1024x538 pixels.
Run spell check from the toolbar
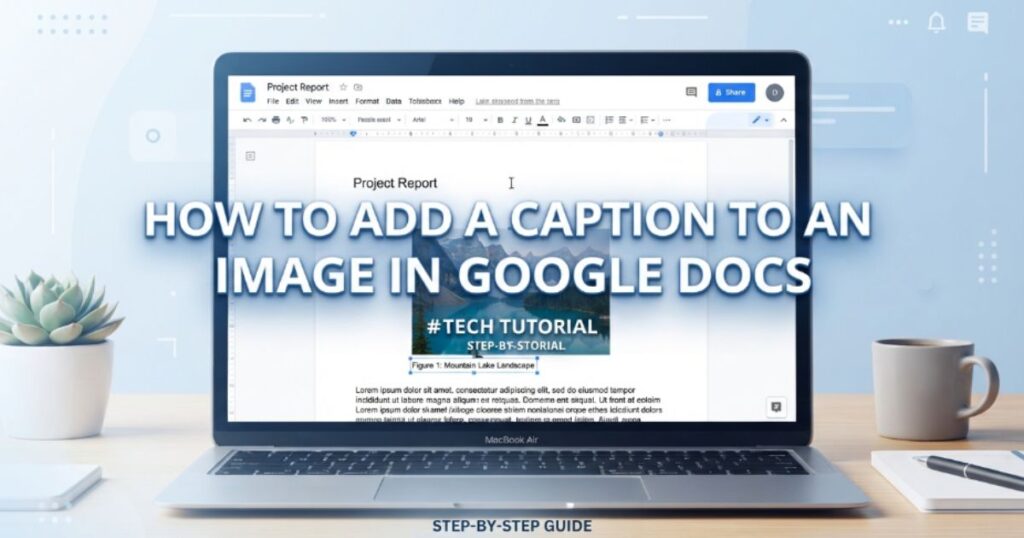tap(290, 120)
